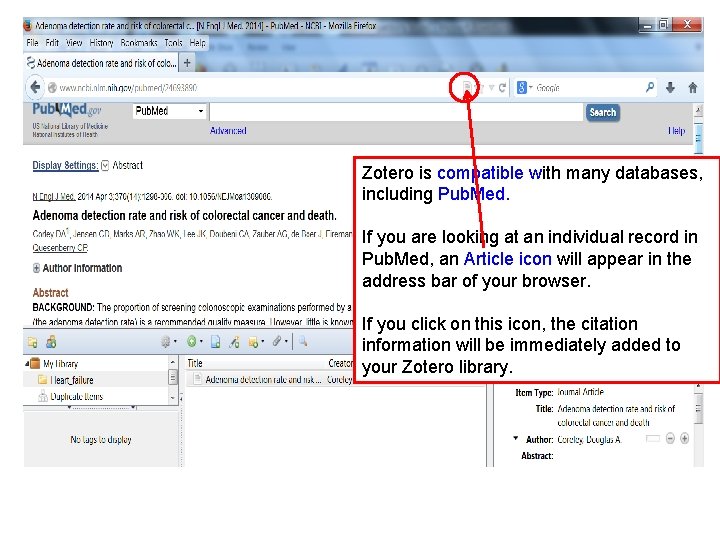Open author Quesenberry CP link
720x540 pixels.
coord(60,248)
